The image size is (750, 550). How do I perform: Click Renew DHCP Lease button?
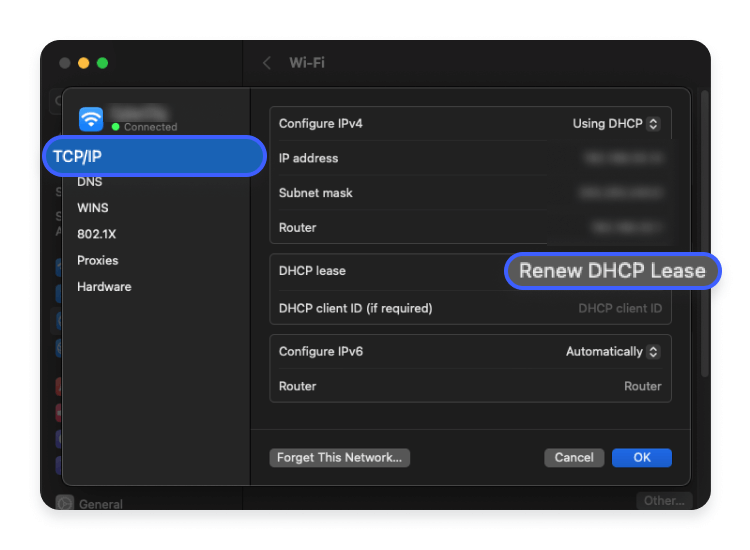612,271
